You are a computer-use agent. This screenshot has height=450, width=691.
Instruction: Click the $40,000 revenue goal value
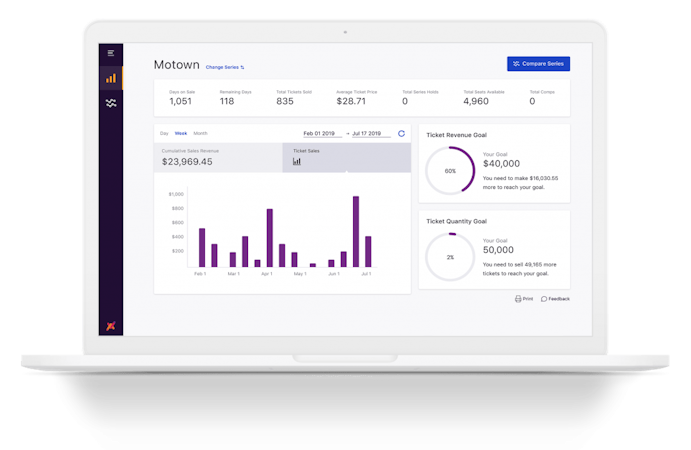point(502,164)
